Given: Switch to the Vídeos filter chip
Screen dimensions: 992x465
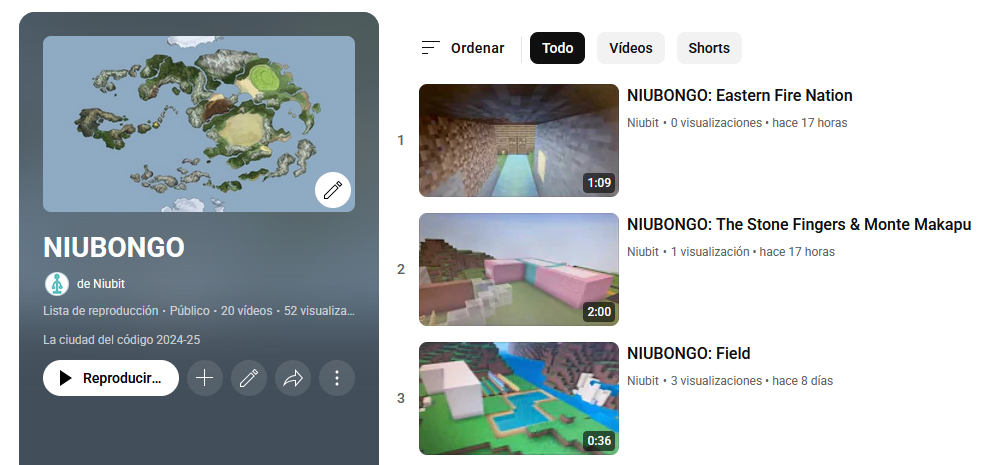Looking at the screenshot, I should pos(630,48).
